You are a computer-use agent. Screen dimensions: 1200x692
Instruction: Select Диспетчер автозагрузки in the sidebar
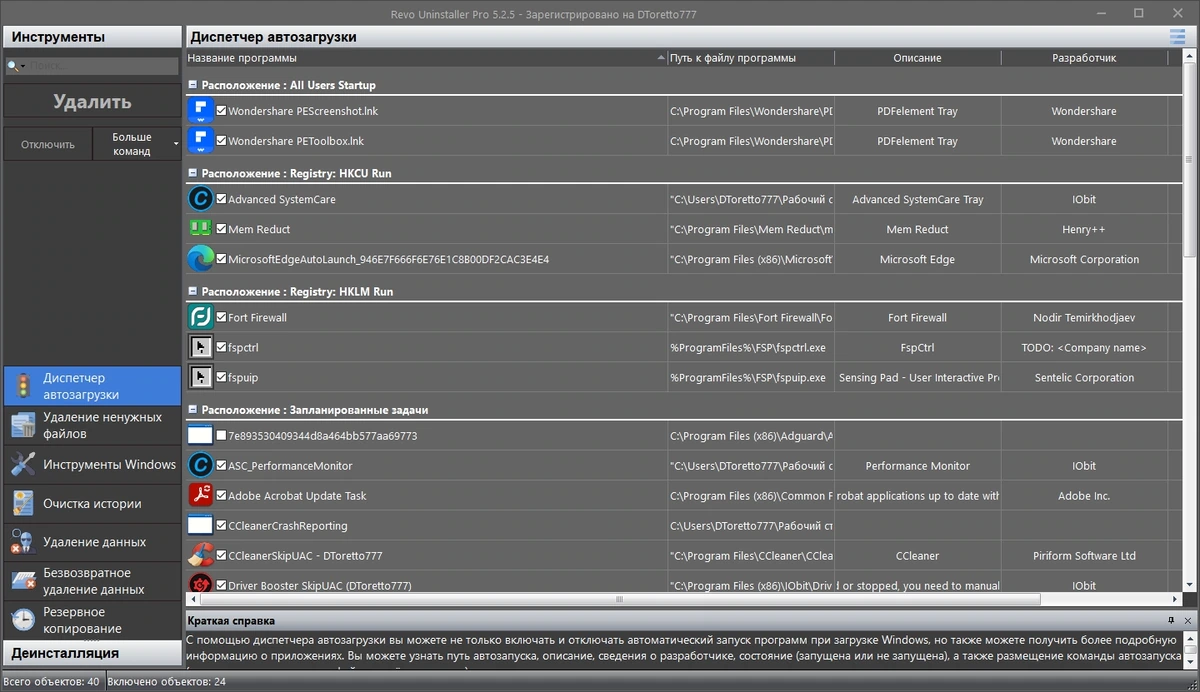coord(92,386)
